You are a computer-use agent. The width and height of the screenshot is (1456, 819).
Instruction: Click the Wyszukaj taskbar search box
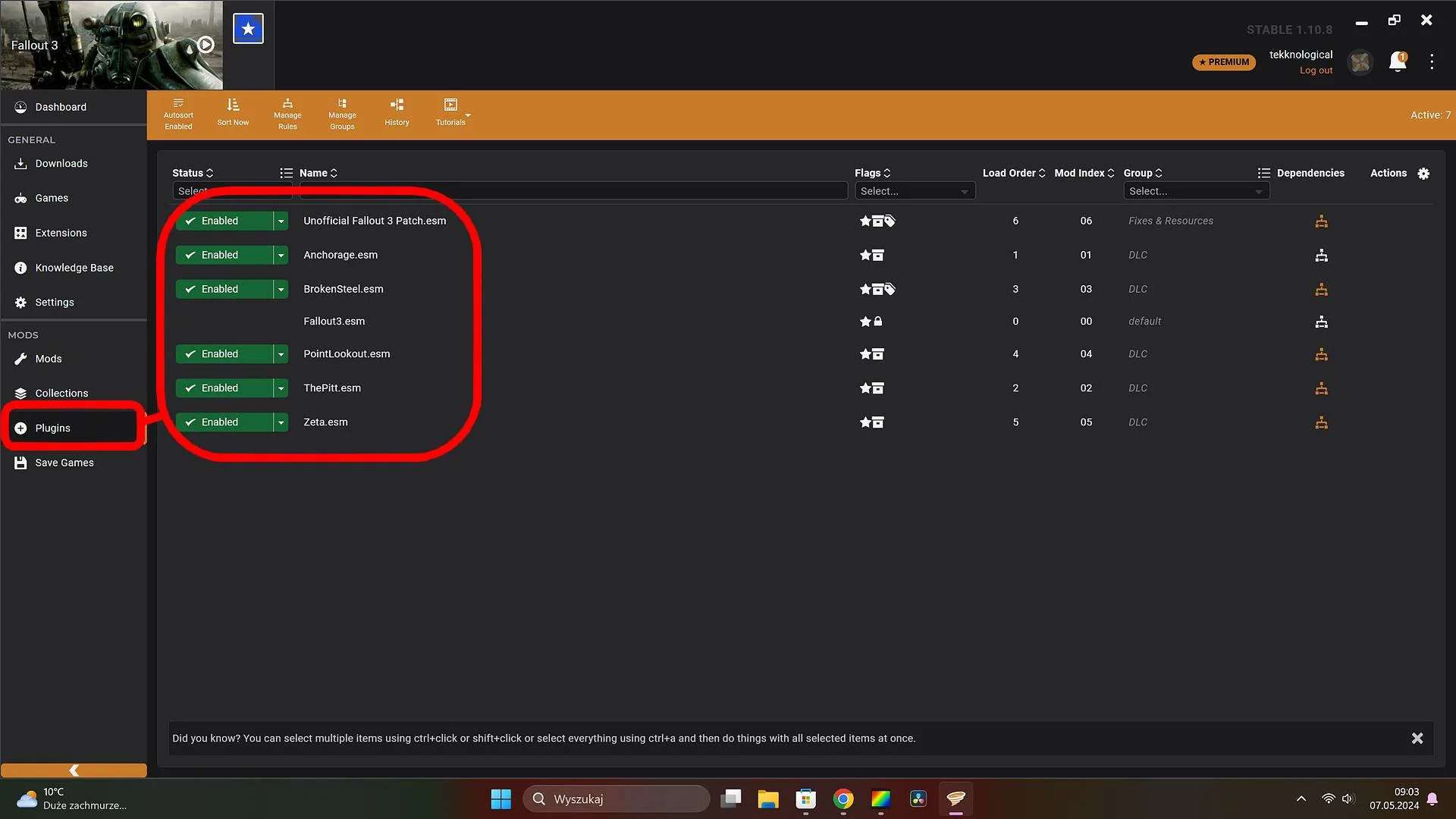coord(616,799)
